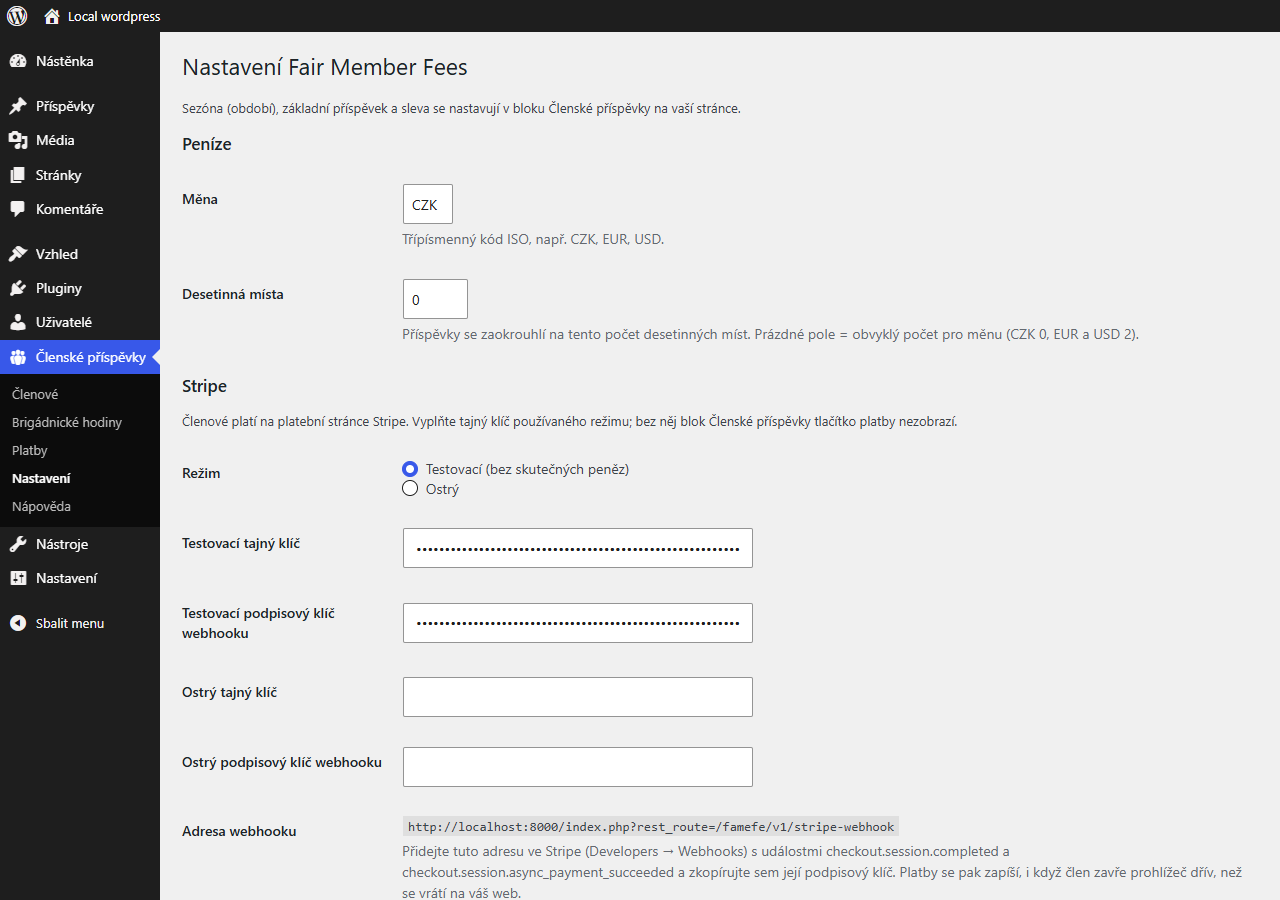1280x900 pixels.
Task: Click the WordPress logo icon
Action: pos(17,16)
